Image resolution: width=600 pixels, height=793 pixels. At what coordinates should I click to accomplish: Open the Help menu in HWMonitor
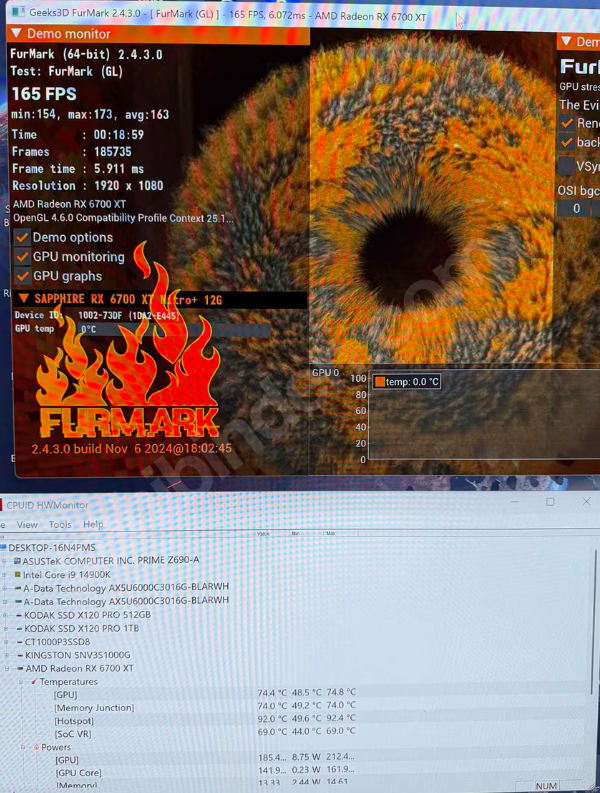click(x=93, y=524)
